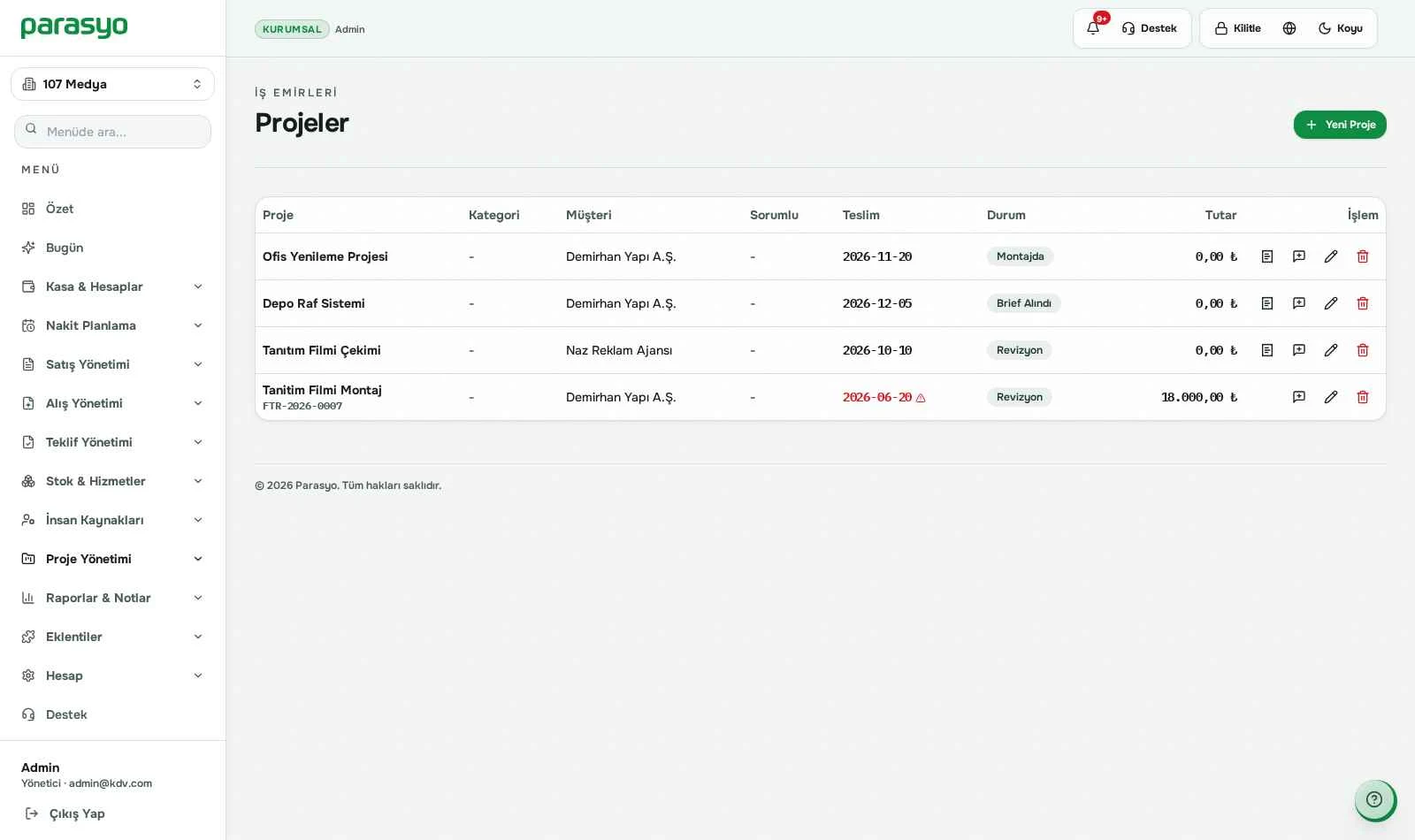Expand Kasa & Hesaplar menu
1415x840 pixels.
(x=112, y=286)
